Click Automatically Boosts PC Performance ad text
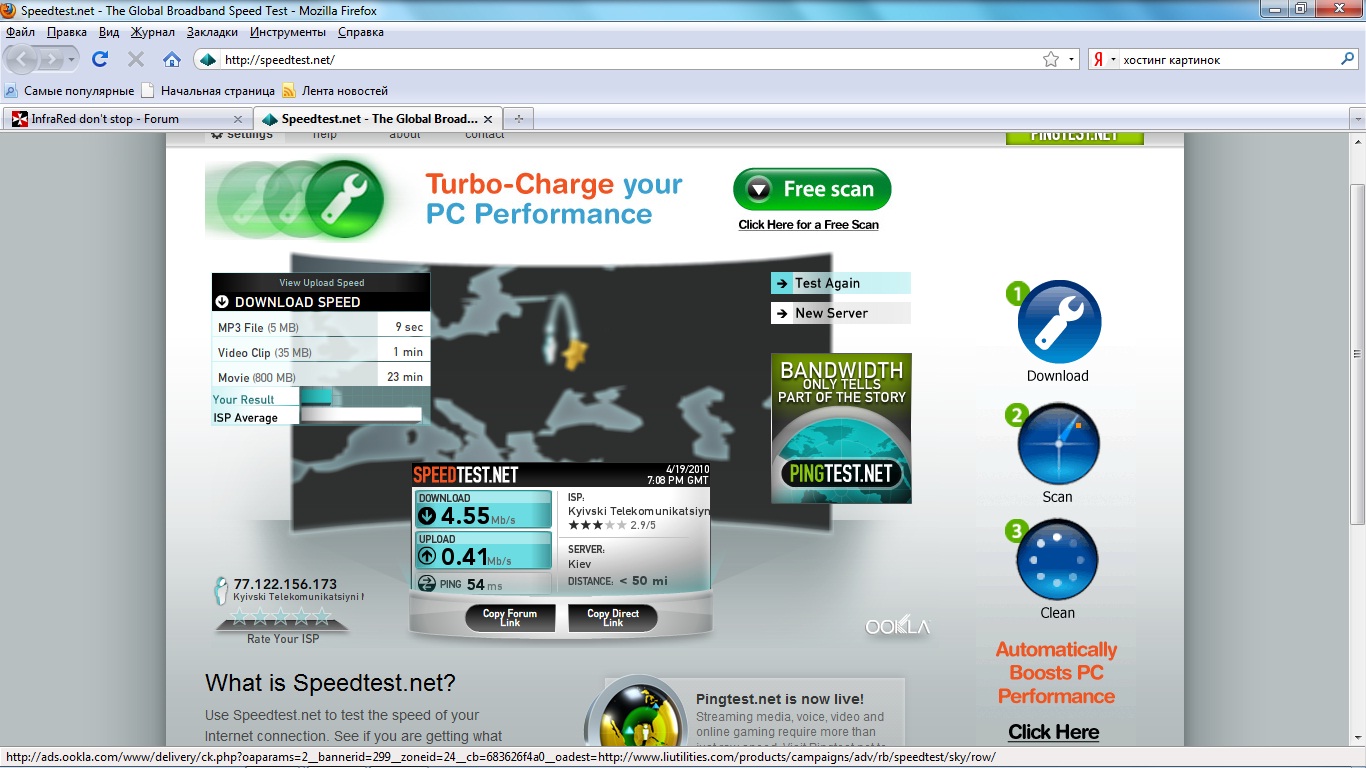This screenshot has height=768, width=1366. coord(1056,673)
